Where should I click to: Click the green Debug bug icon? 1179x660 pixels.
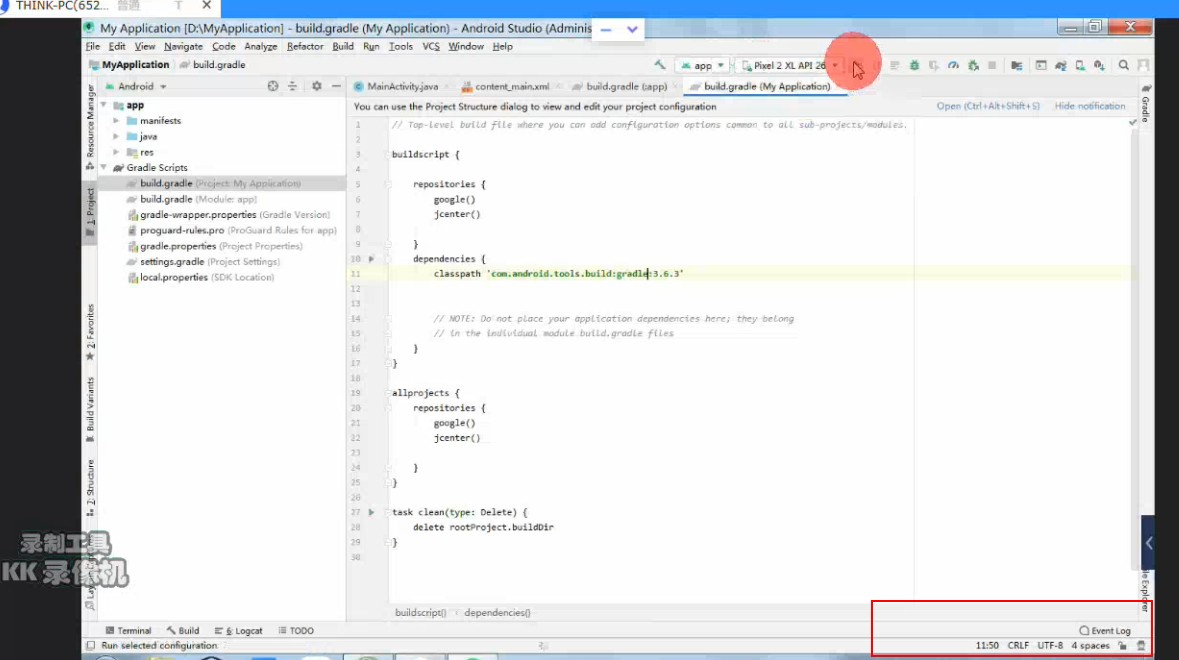914,65
